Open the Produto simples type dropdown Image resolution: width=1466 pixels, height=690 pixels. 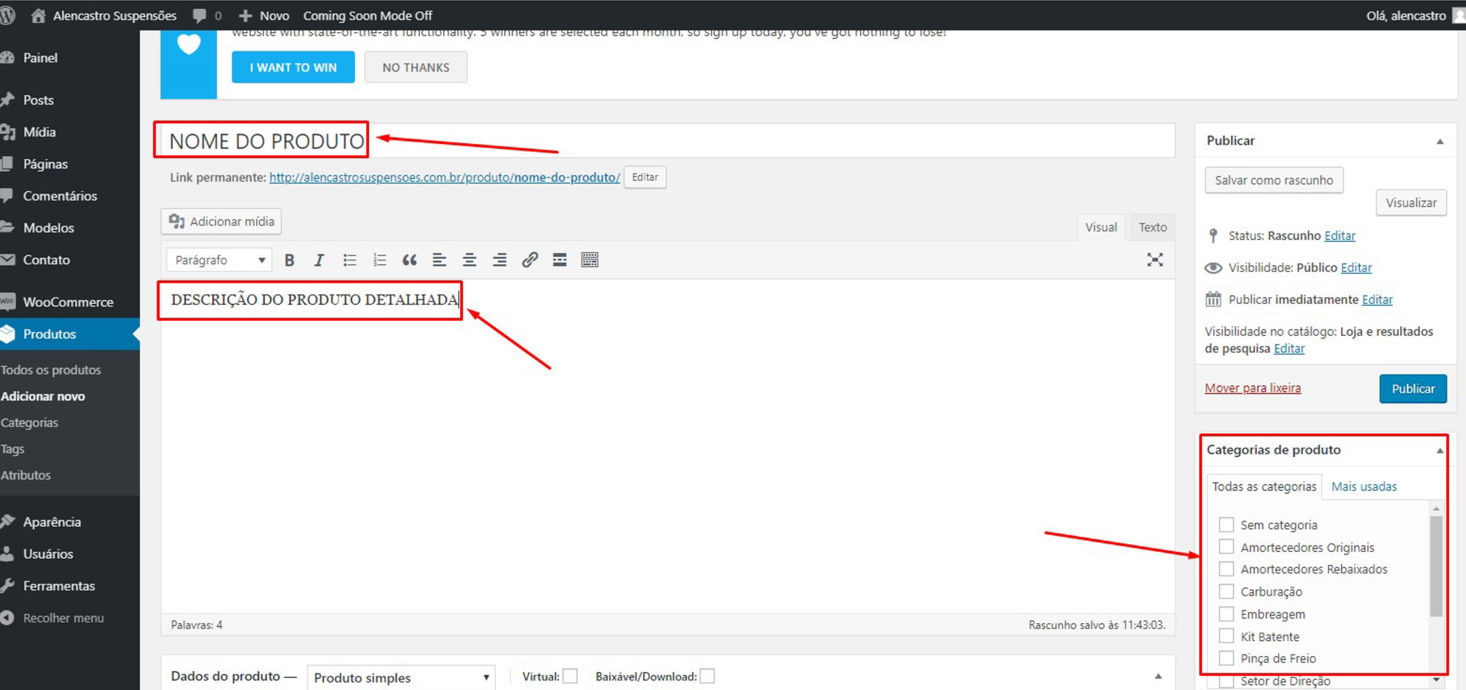point(401,678)
